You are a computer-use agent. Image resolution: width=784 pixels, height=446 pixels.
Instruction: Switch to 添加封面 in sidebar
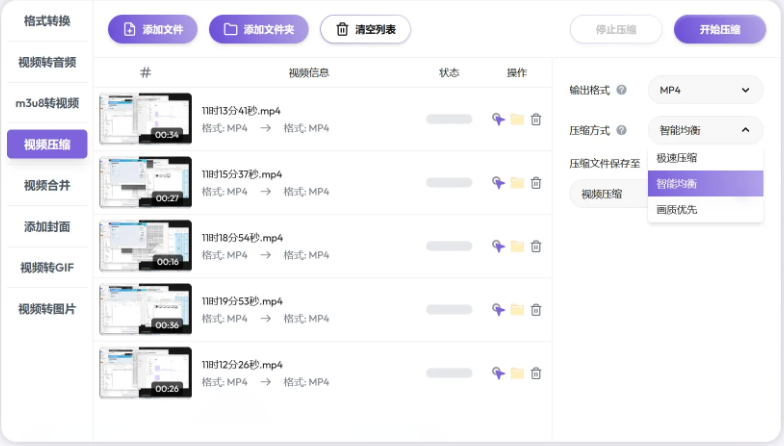point(47,226)
